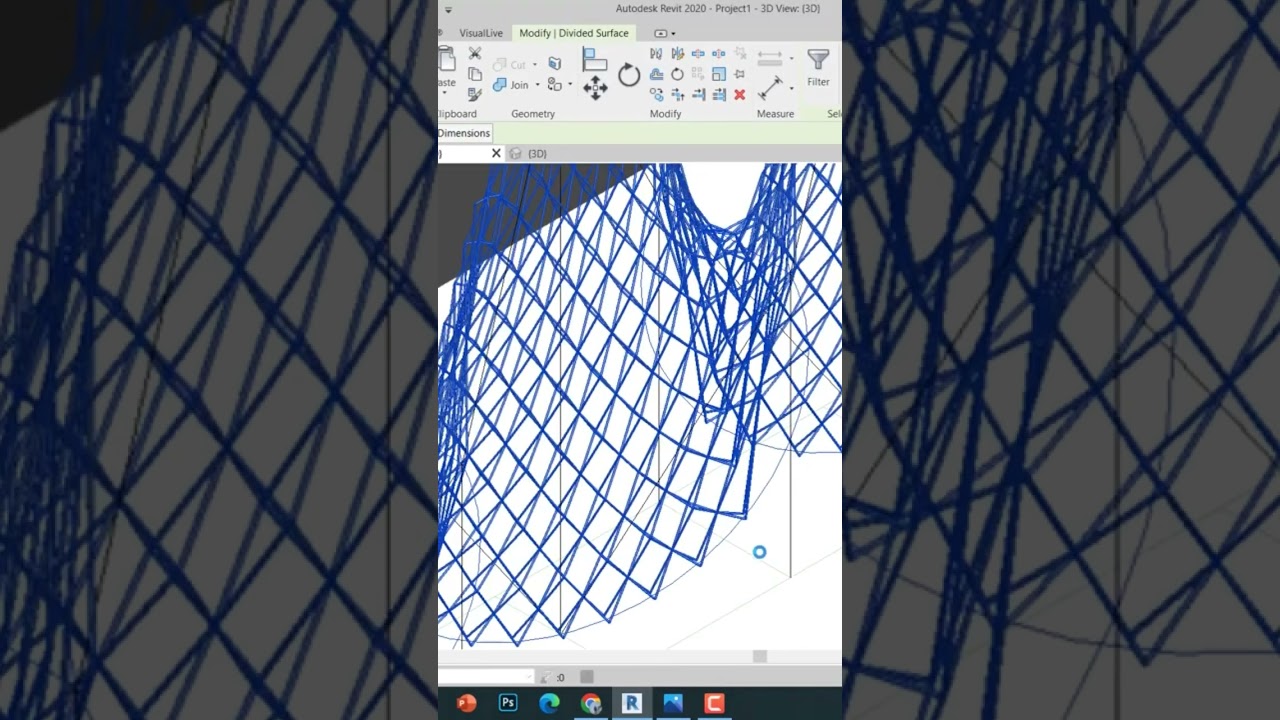
Task: Choose the large Rotate tool
Action: [x=629, y=75]
